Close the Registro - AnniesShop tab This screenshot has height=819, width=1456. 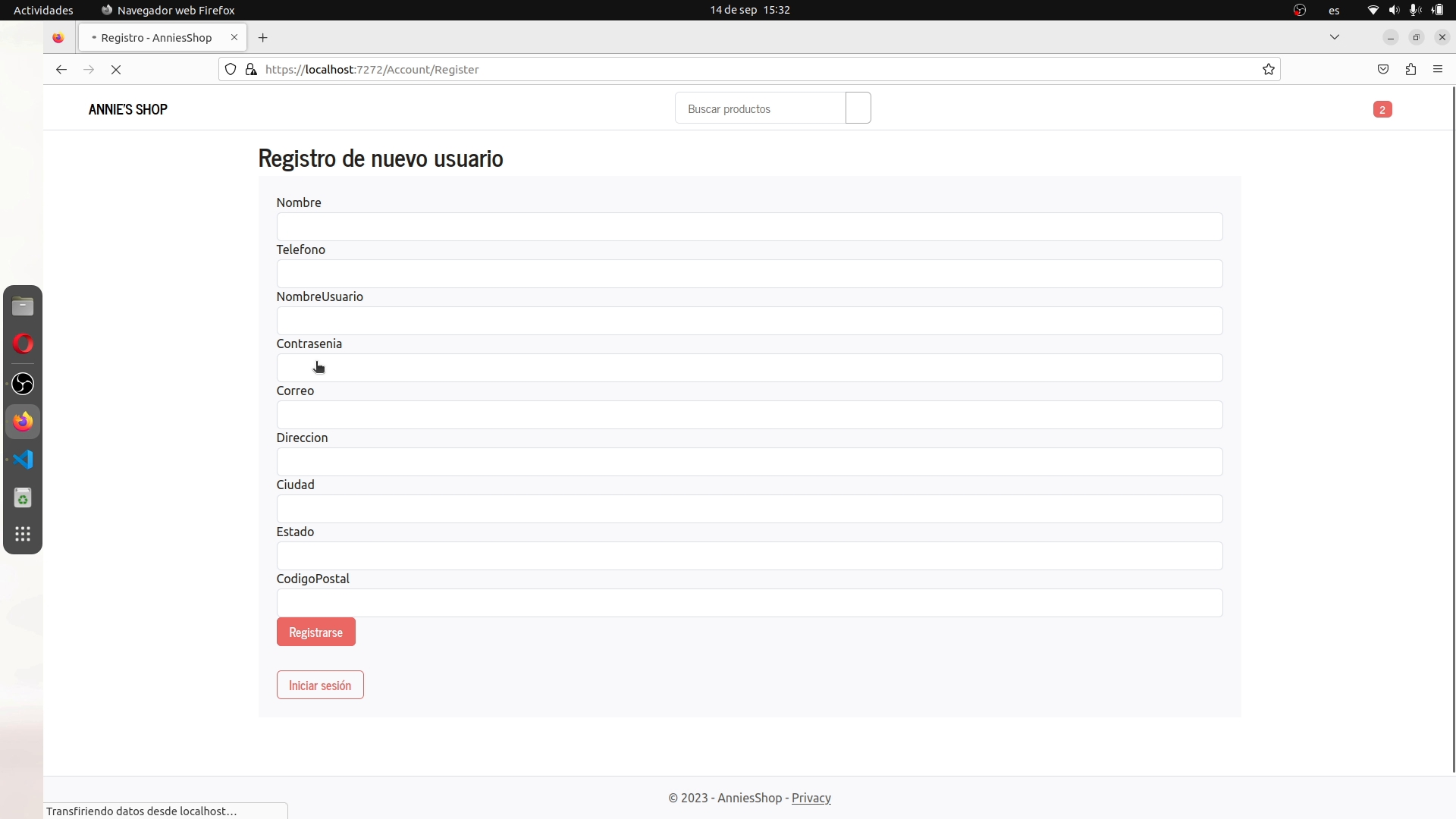click(234, 37)
